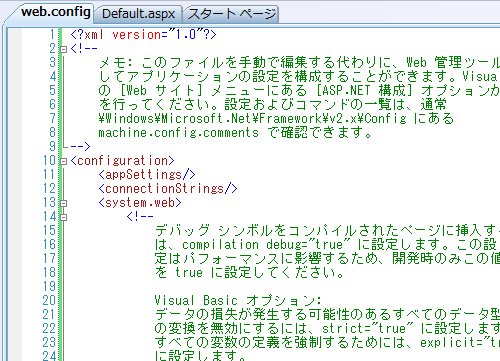The height and width of the screenshot is (361, 500).
Task: Click the xml version declaration text
Action: [144, 35]
